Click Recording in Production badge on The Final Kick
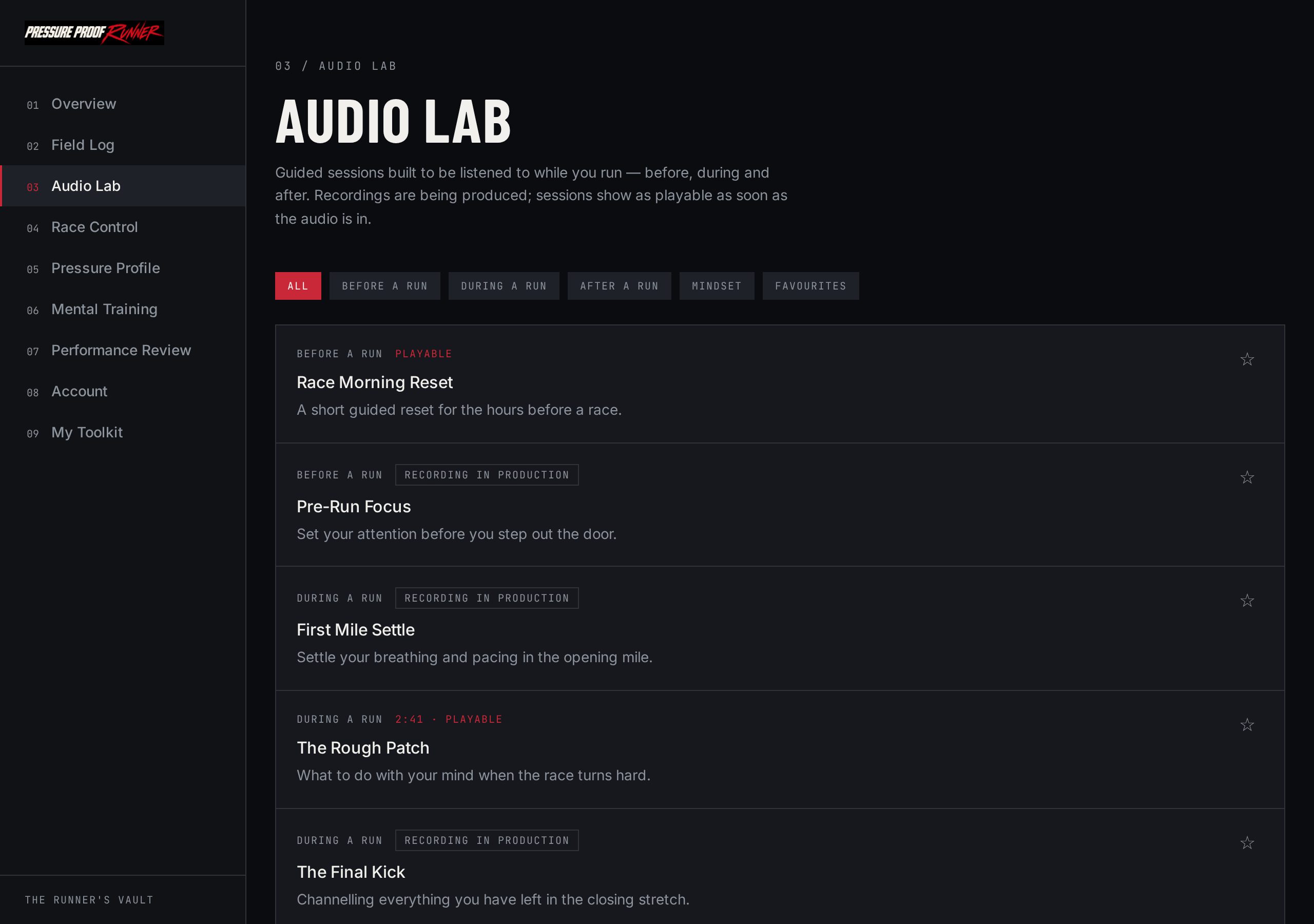 tap(487, 840)
